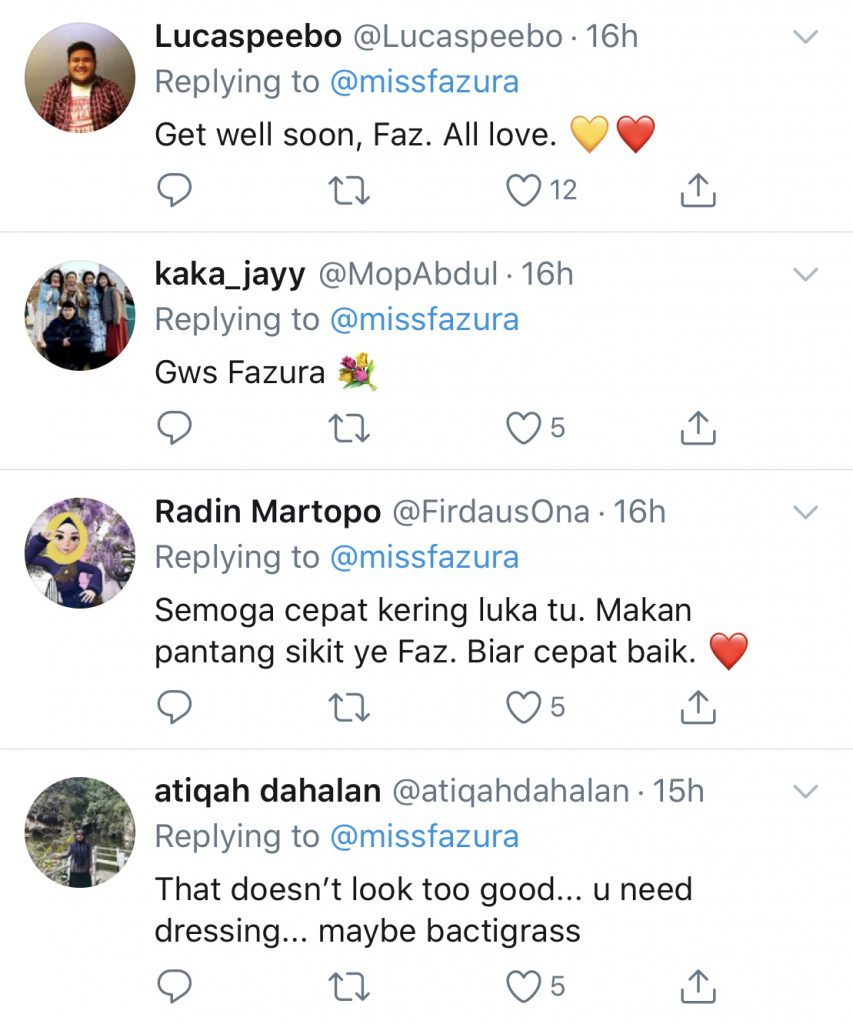Screen dimensions: 853x1024
Task: Like atiqah dahalan's bactigrass tweet
Action: click(x=522, y=986)
